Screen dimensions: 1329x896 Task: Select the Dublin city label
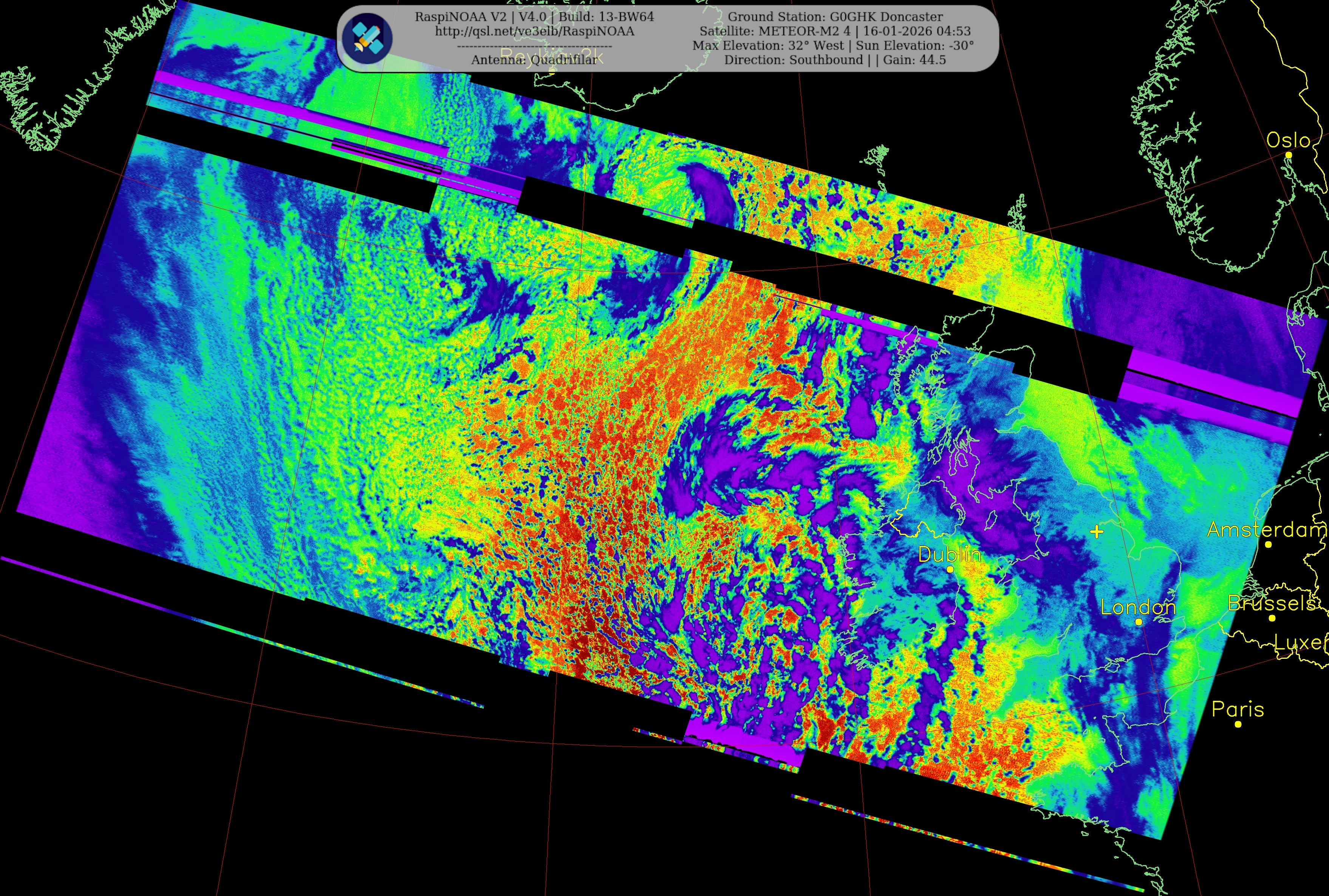[950, 554]
